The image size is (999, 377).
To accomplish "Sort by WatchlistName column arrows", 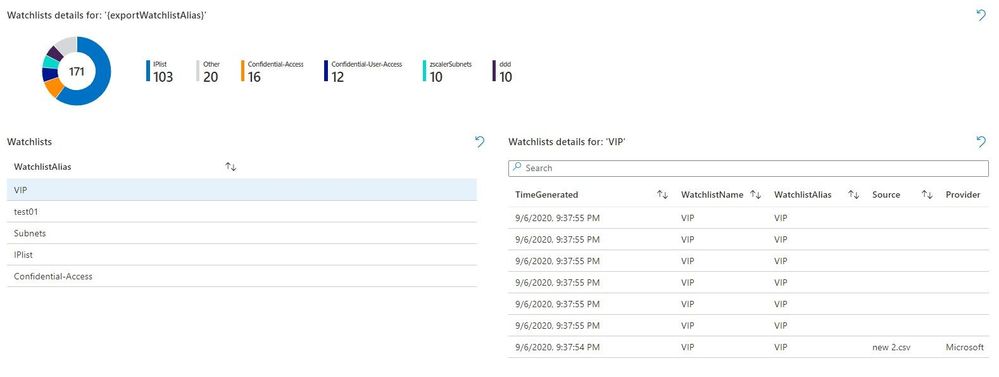I will [756, 195].
